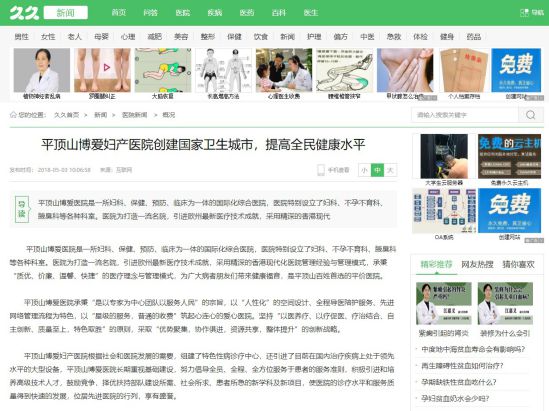Open the human body diagram thumbnail
The image size is (549, 411).
pyautogui.click(x=223, y=70)
